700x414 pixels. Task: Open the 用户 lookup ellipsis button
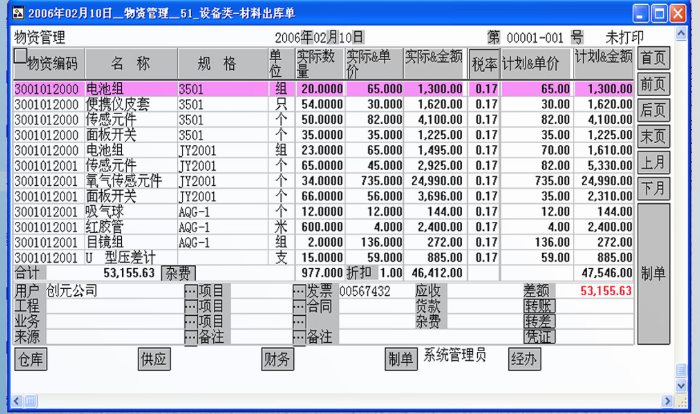pos(190,291)
